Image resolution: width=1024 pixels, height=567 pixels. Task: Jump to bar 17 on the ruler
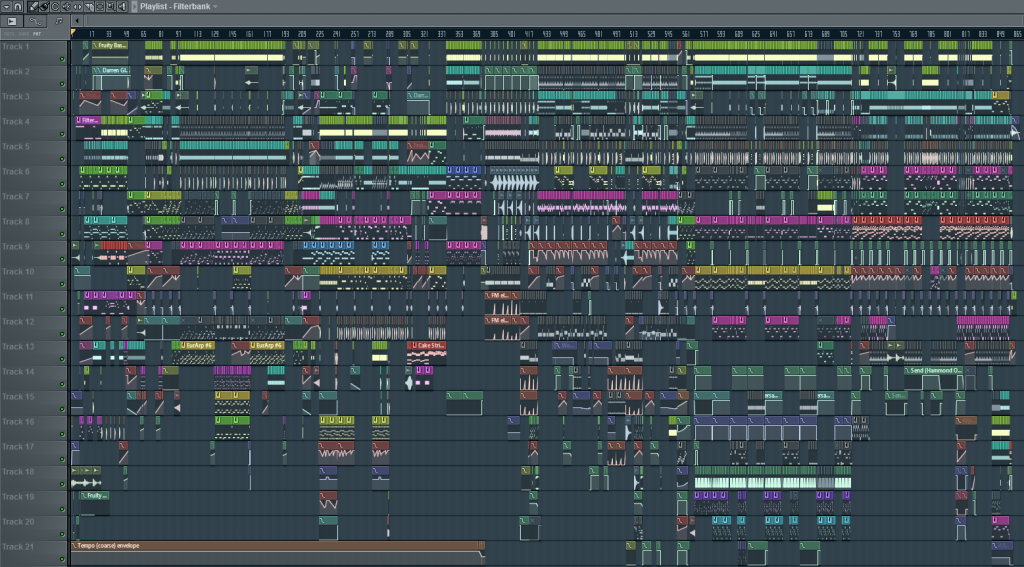[91, 34]
